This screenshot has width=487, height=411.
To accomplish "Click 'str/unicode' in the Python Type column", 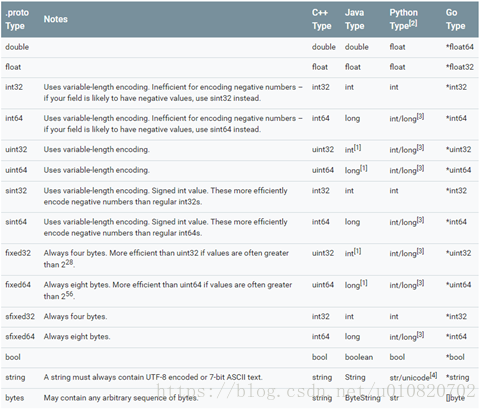I will pyautogui.click(x=409, y=378).
